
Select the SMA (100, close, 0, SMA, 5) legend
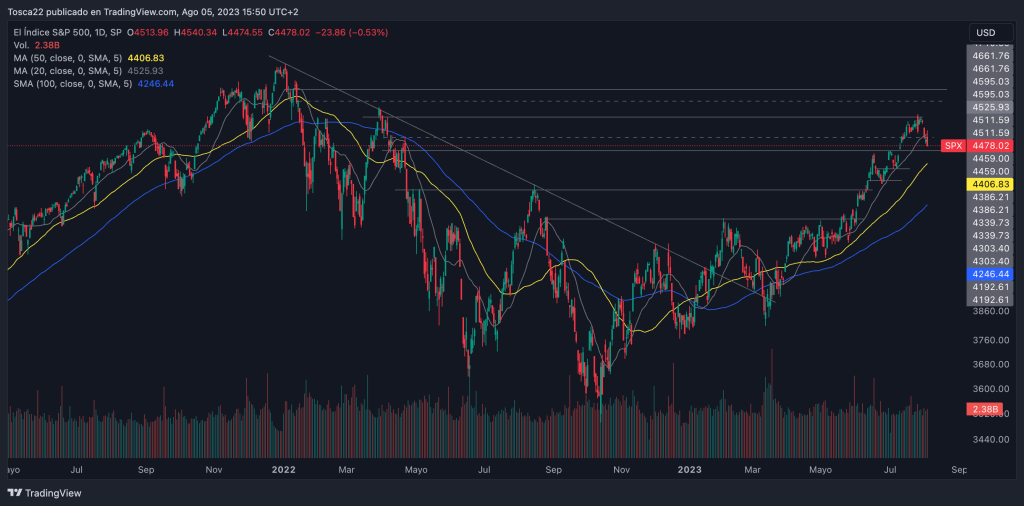point(71,84)
